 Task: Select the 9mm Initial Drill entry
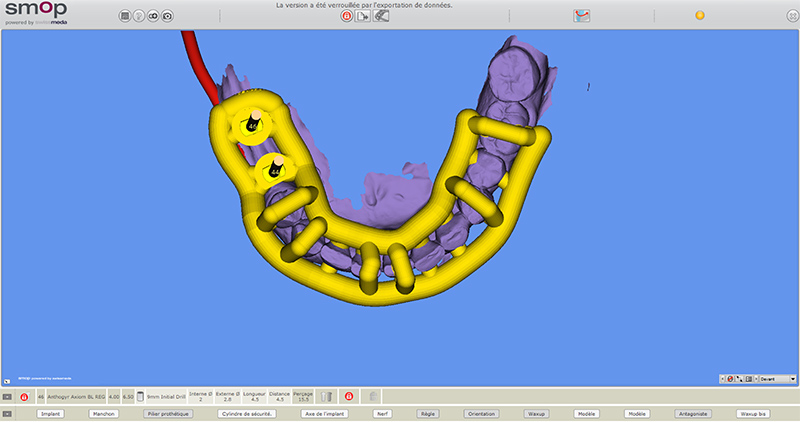pos(166,397)
